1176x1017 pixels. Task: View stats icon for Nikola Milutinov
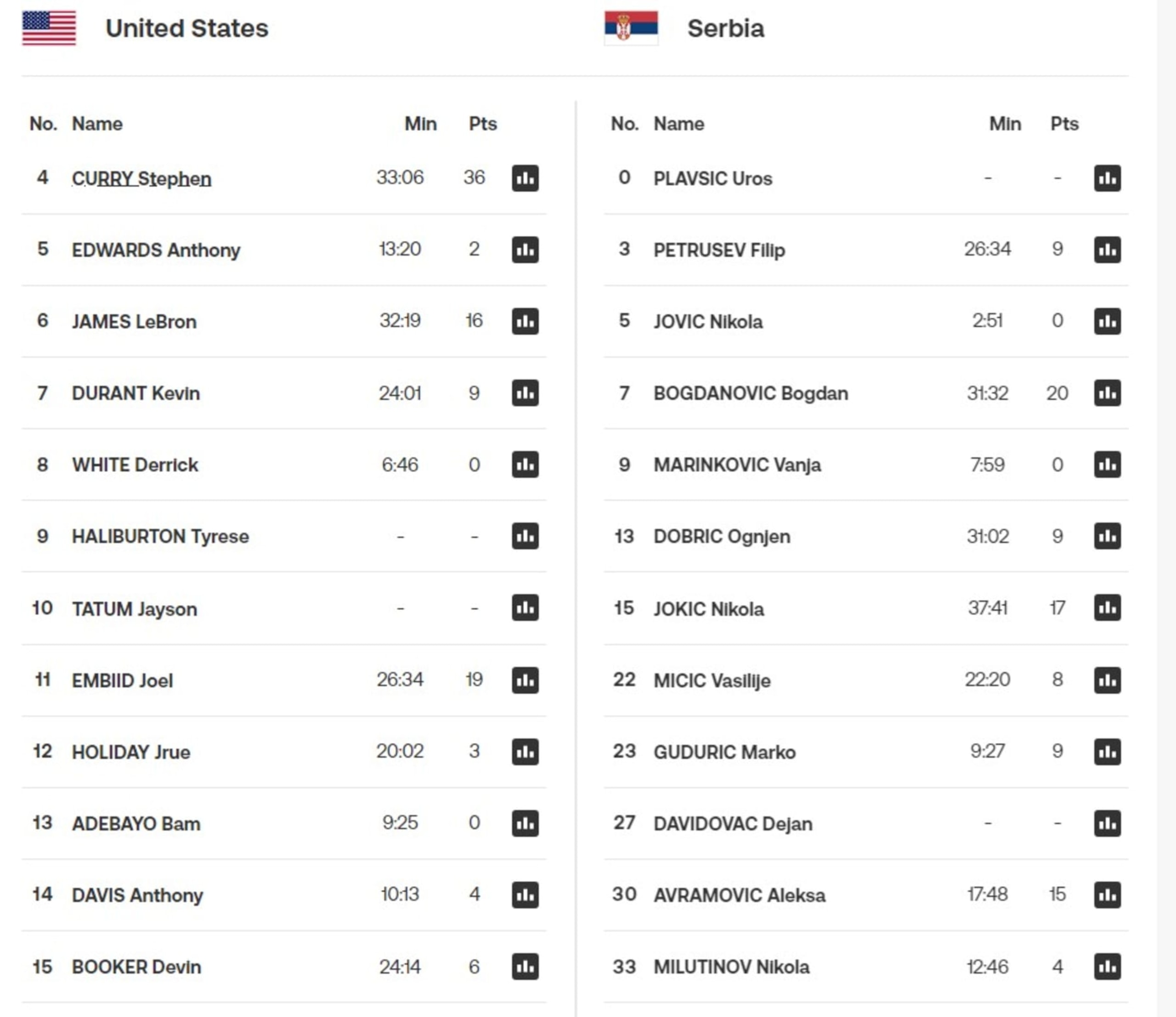click(x=1108, y=966)
